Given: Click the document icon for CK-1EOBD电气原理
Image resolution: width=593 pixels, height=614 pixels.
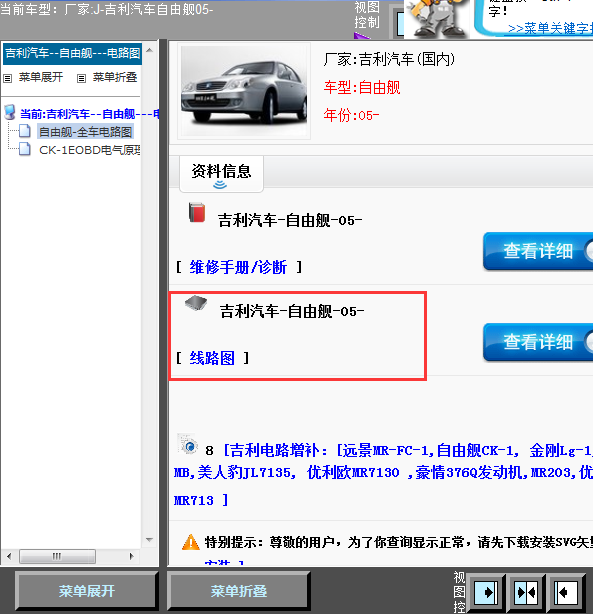Looking at the screenshot, I should (25, 149).
